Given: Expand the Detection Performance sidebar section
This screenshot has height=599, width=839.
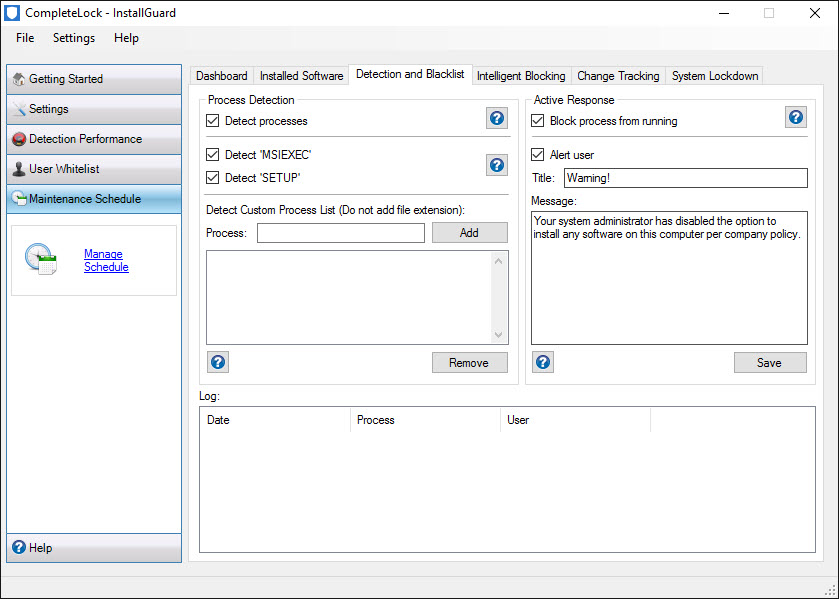Looking at the screenshot, I should (94, 139).
